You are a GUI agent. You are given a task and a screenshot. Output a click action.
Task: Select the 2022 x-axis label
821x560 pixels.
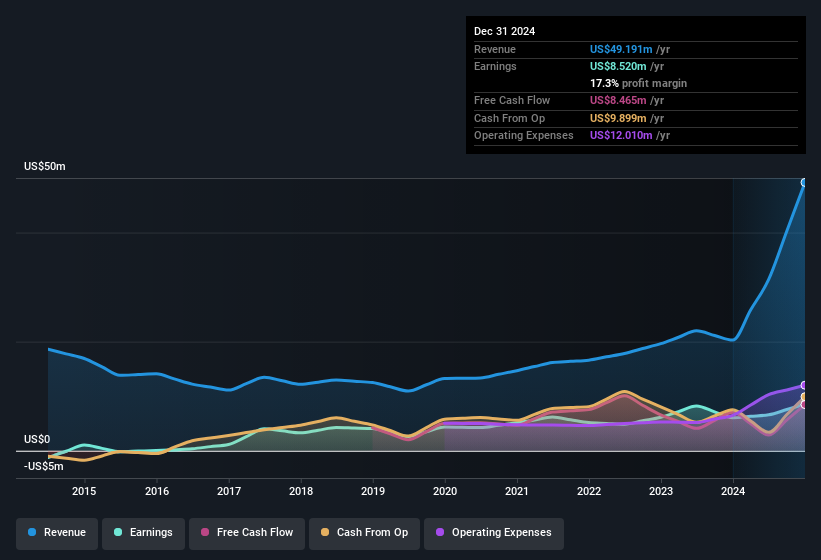click(589, 491)
